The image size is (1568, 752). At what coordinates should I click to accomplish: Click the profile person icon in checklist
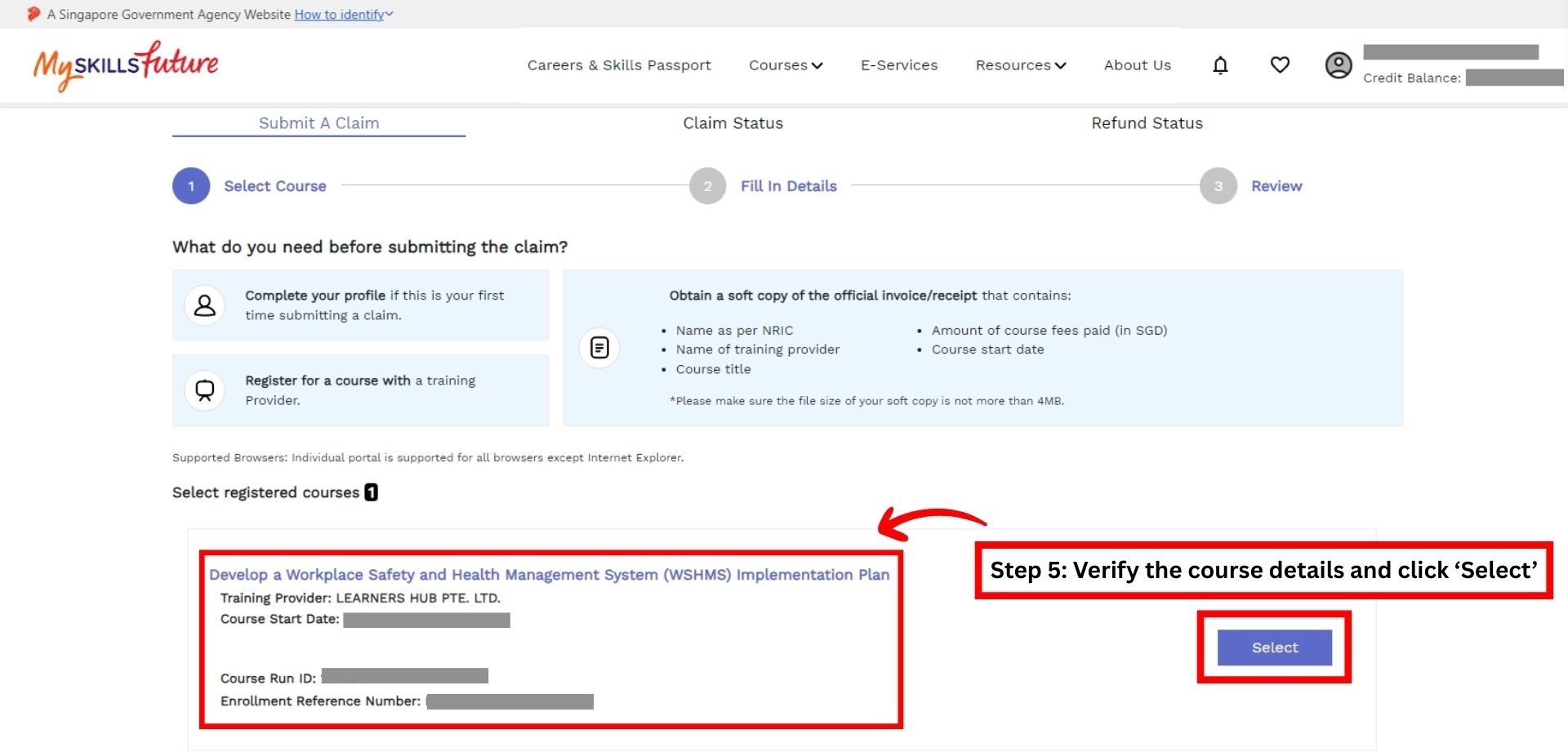click(205, 305)
